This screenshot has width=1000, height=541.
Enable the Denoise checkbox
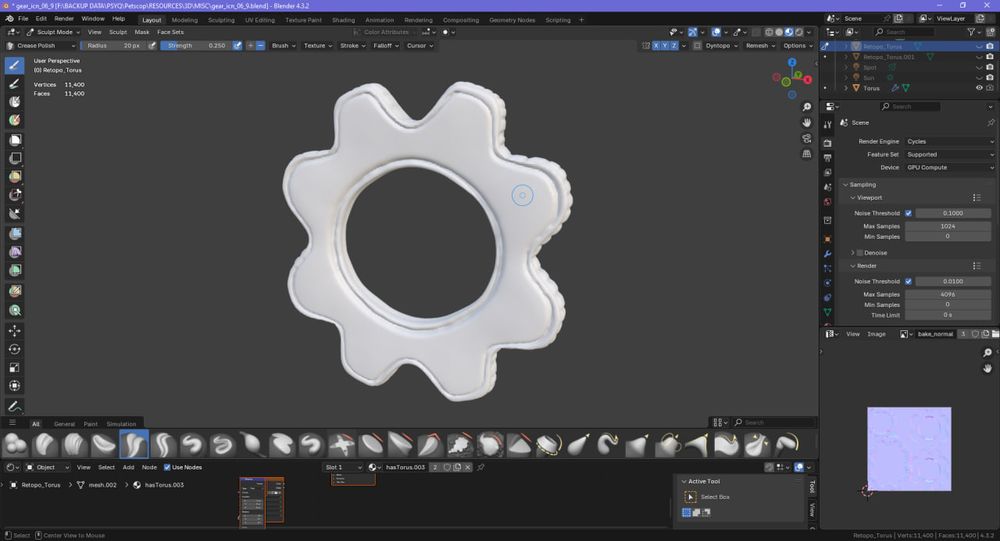point(860,253)
